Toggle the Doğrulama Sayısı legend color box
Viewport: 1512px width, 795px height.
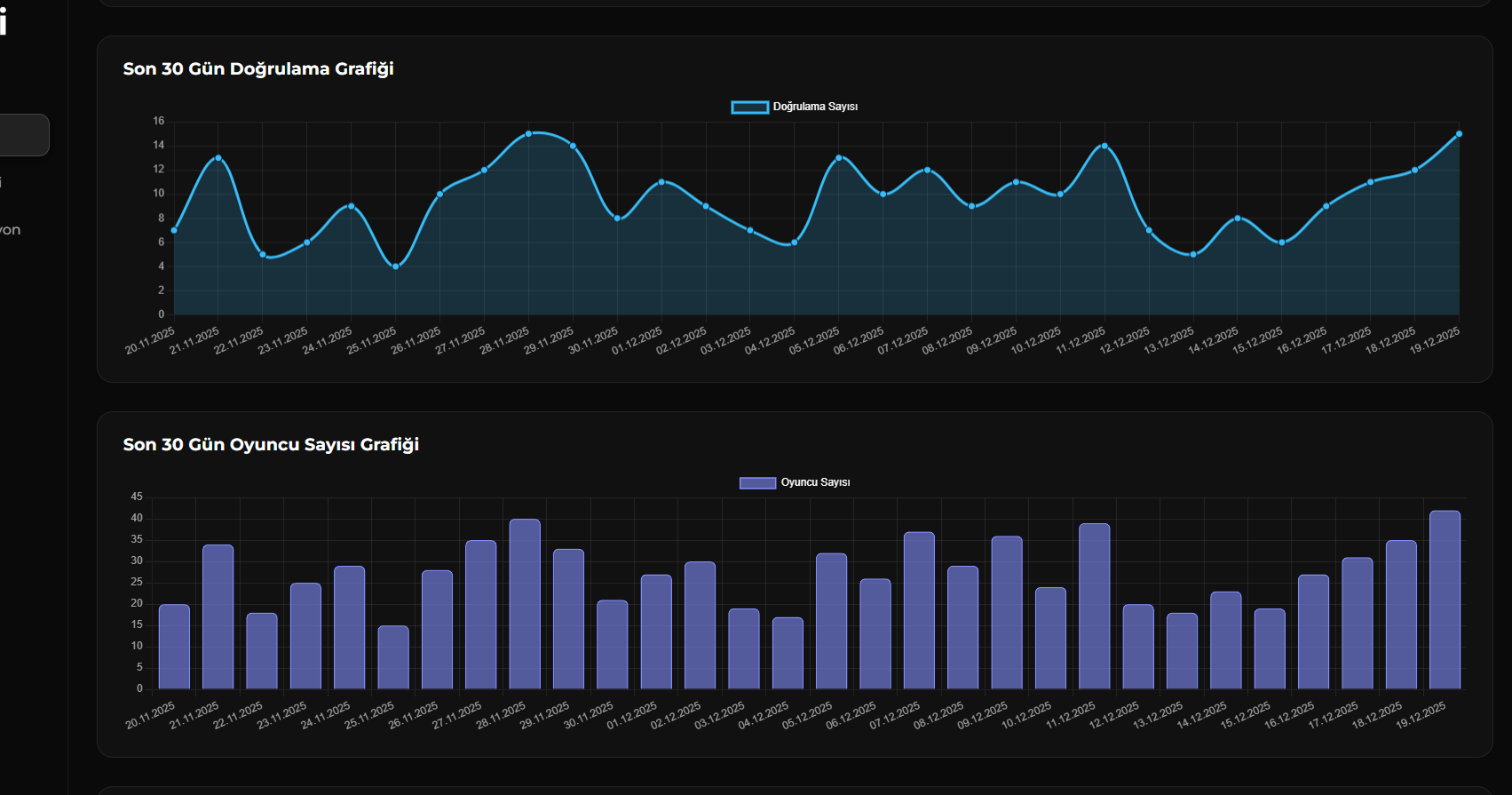749,107
